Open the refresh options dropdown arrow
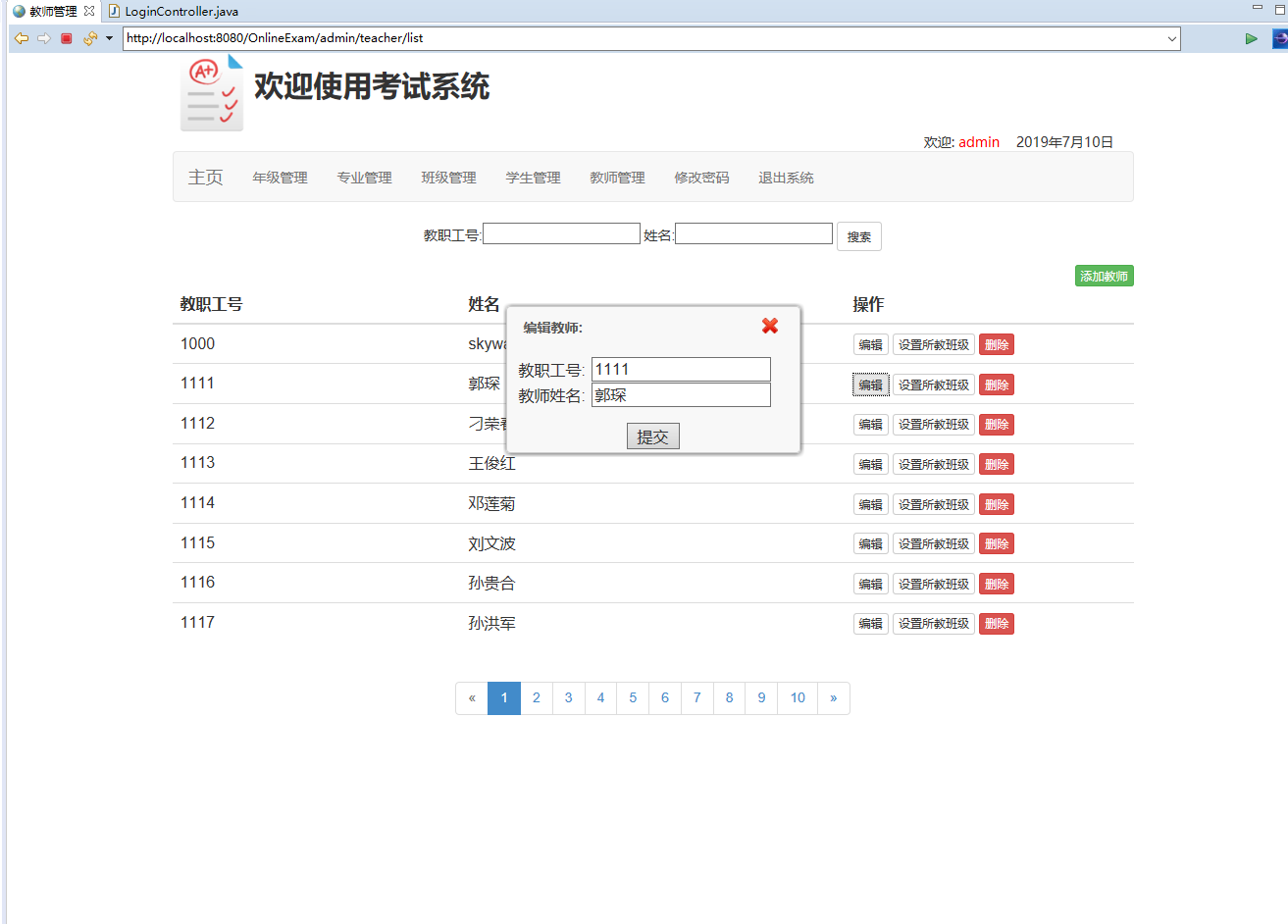 109,38
